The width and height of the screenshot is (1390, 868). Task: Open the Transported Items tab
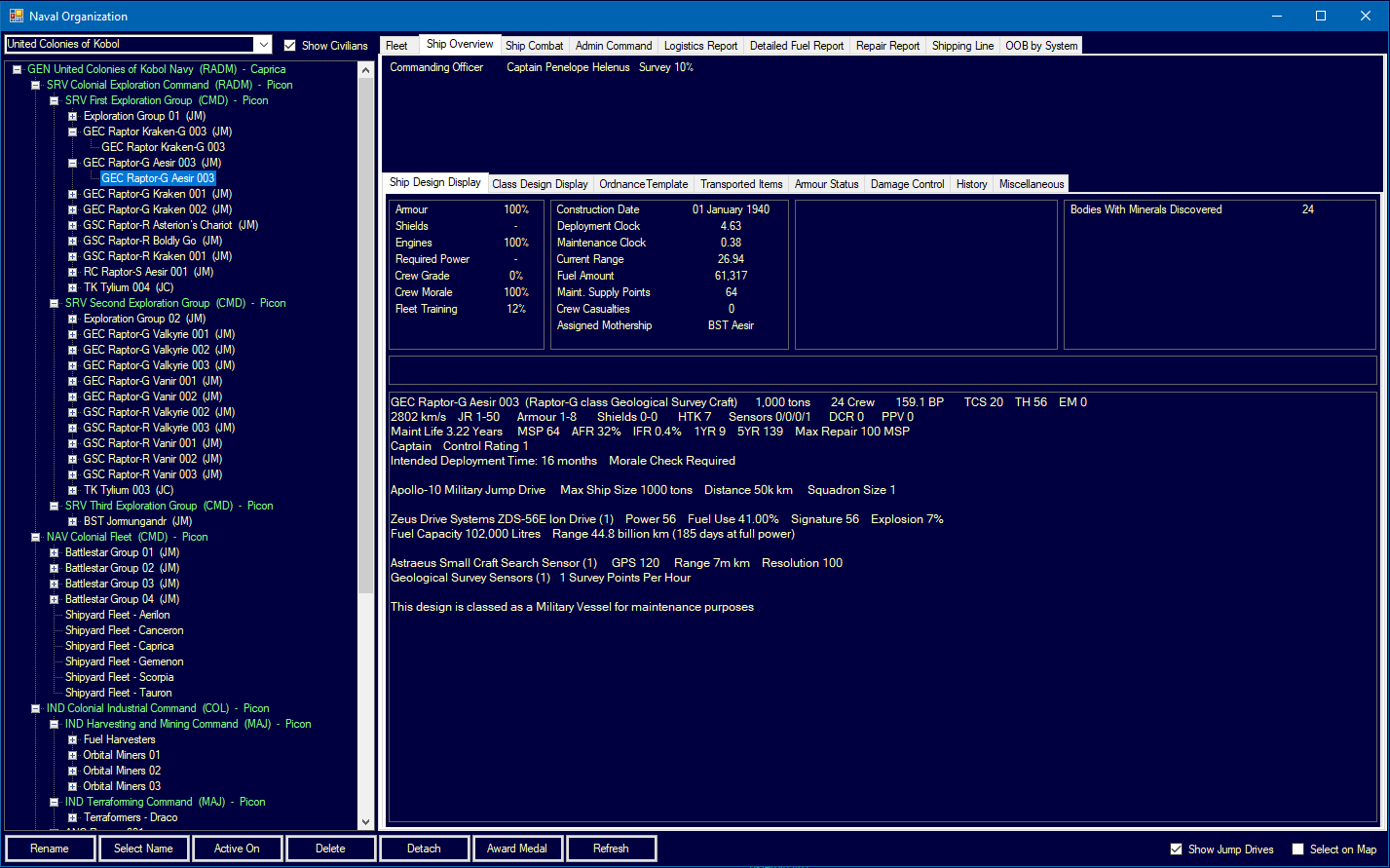741,184
